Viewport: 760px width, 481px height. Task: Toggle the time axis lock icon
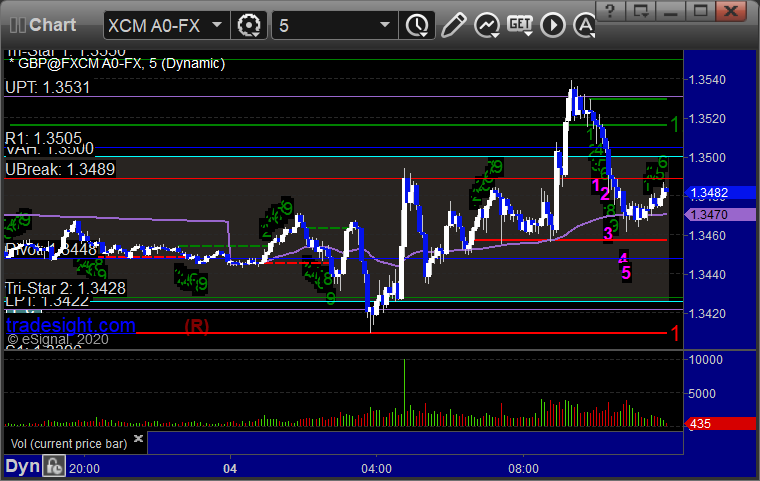(54, 466)
